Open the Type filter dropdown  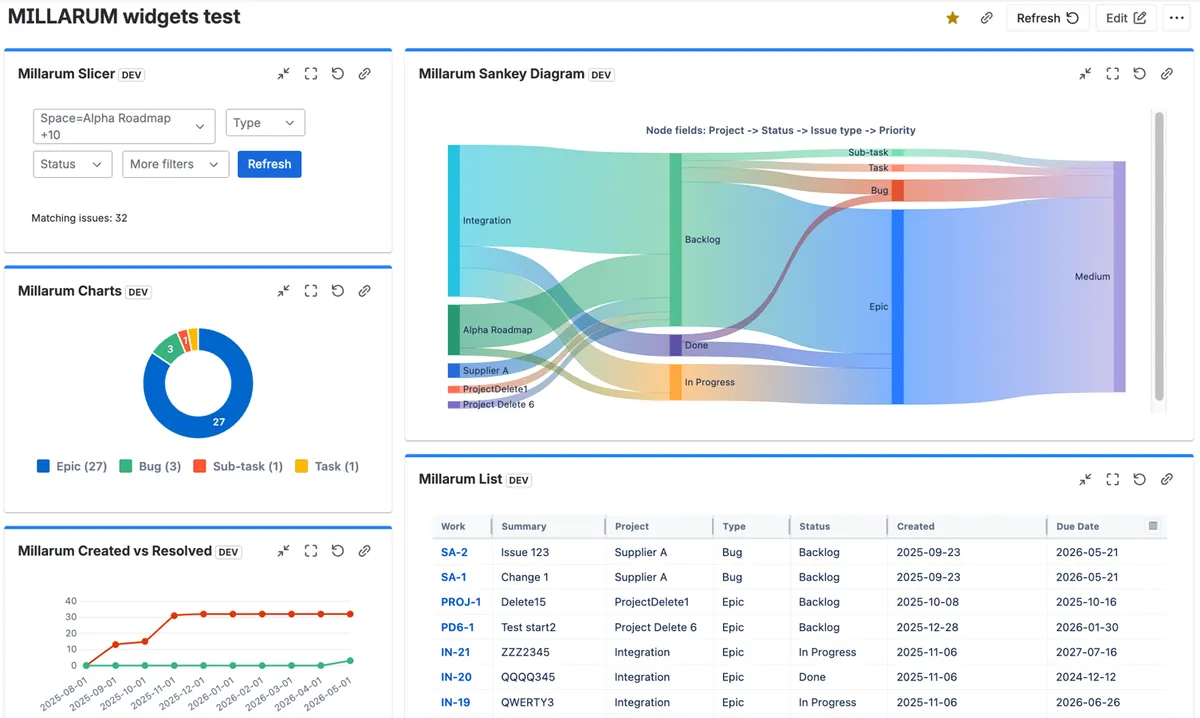pos(265,123)
